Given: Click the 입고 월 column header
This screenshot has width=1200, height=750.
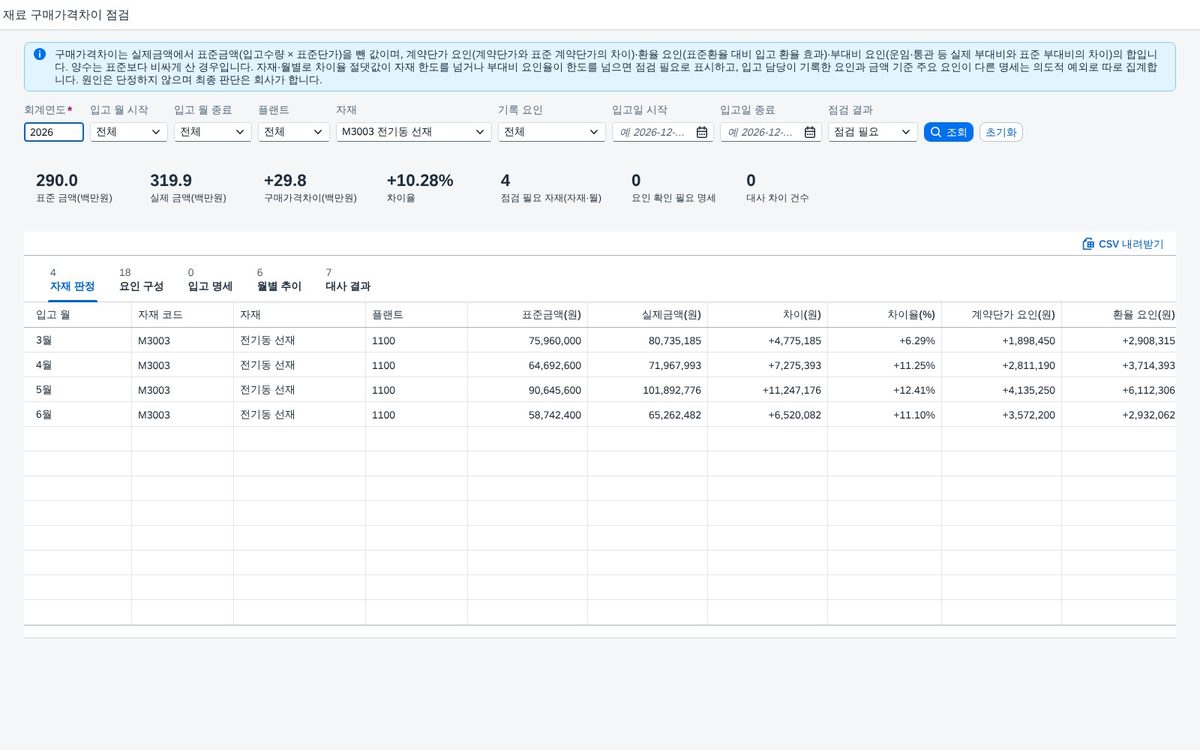Looking at the screenshot, I should tap(78, 315).
